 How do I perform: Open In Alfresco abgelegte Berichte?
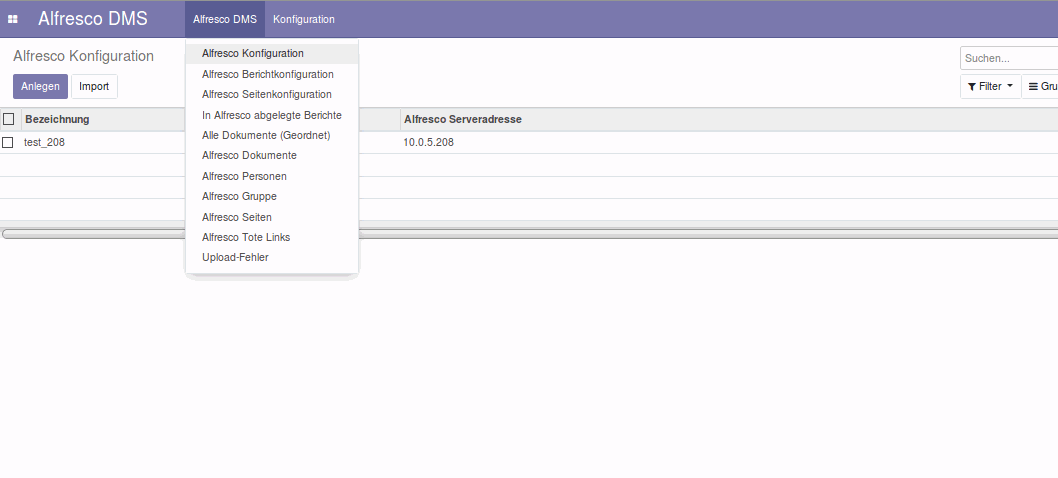pyautogui.click(x=272, y=115)
